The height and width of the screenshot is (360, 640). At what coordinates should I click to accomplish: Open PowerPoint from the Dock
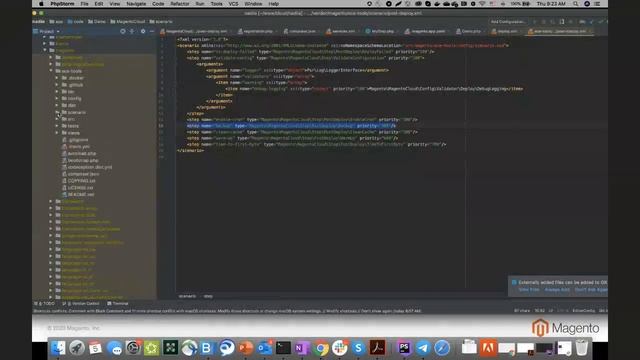pyautogui.click(x=246, y=348)
